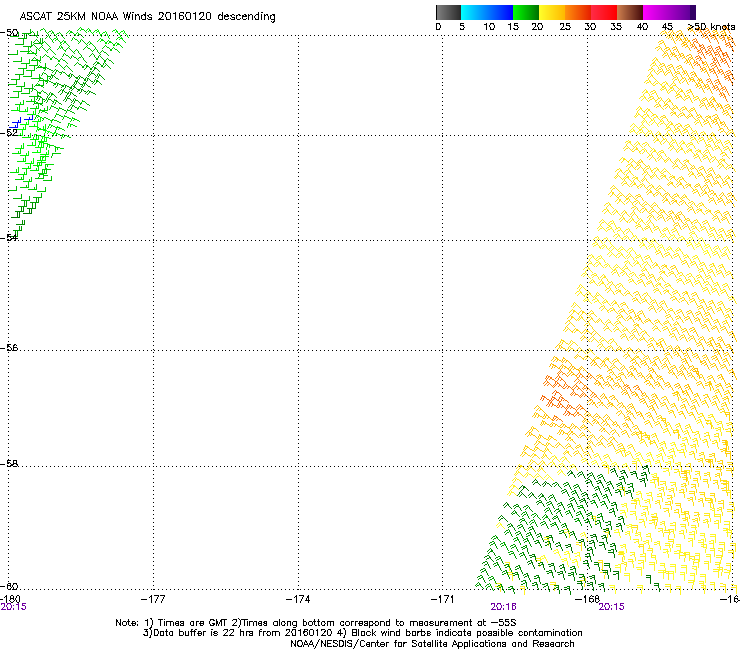This screenshot has width=740, height=650.
Task: Click the latitude label -56
Action: tap(9, 347)
